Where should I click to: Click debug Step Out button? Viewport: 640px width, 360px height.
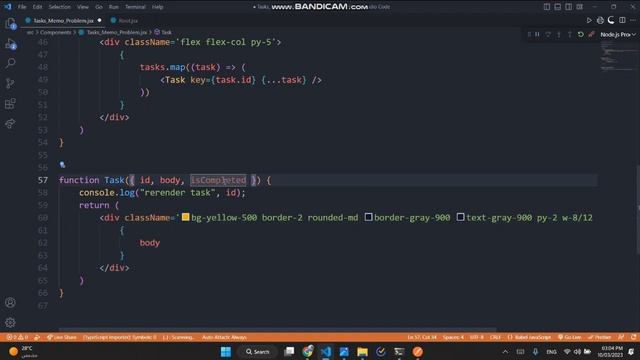570,35
